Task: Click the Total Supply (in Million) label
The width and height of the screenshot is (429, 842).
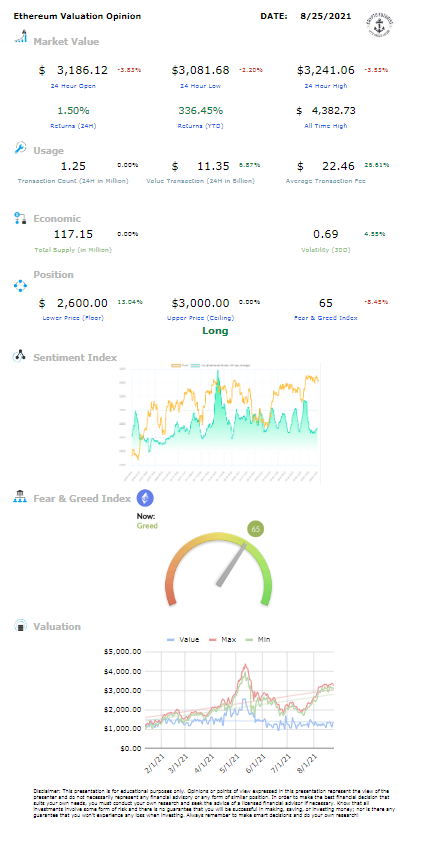Action: click(73, 250)
